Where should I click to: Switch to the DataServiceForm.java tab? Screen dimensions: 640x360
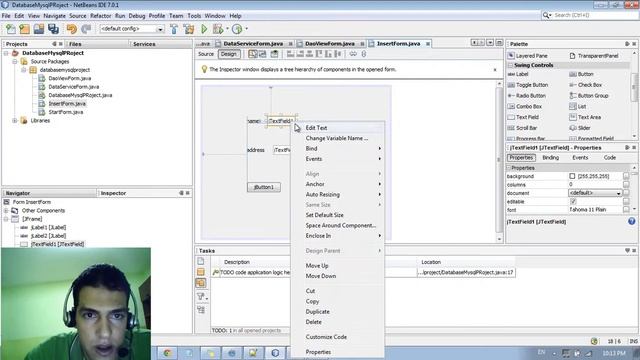pos(253,44)
